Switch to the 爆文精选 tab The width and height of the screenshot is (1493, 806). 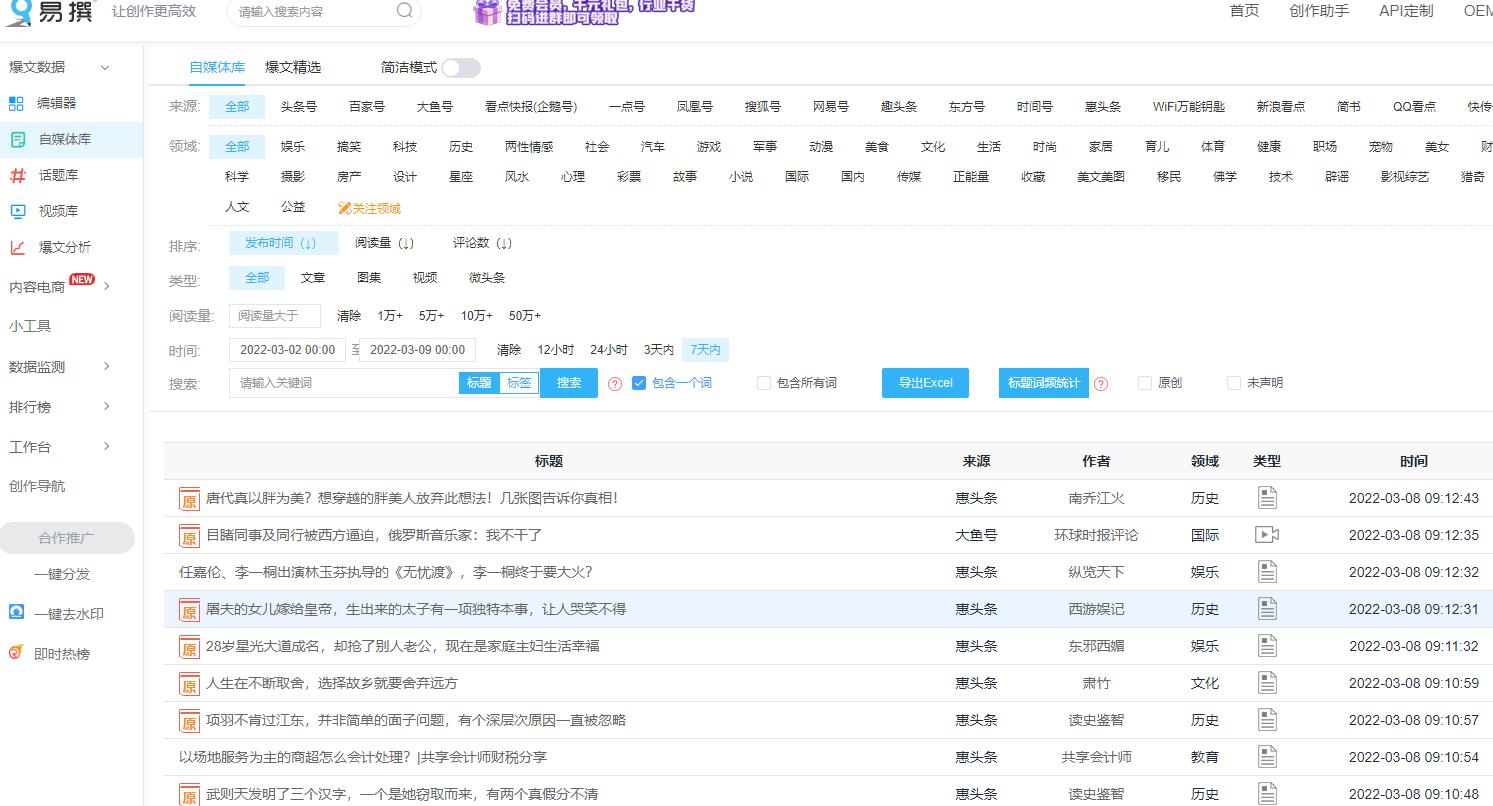pos(292,67)
